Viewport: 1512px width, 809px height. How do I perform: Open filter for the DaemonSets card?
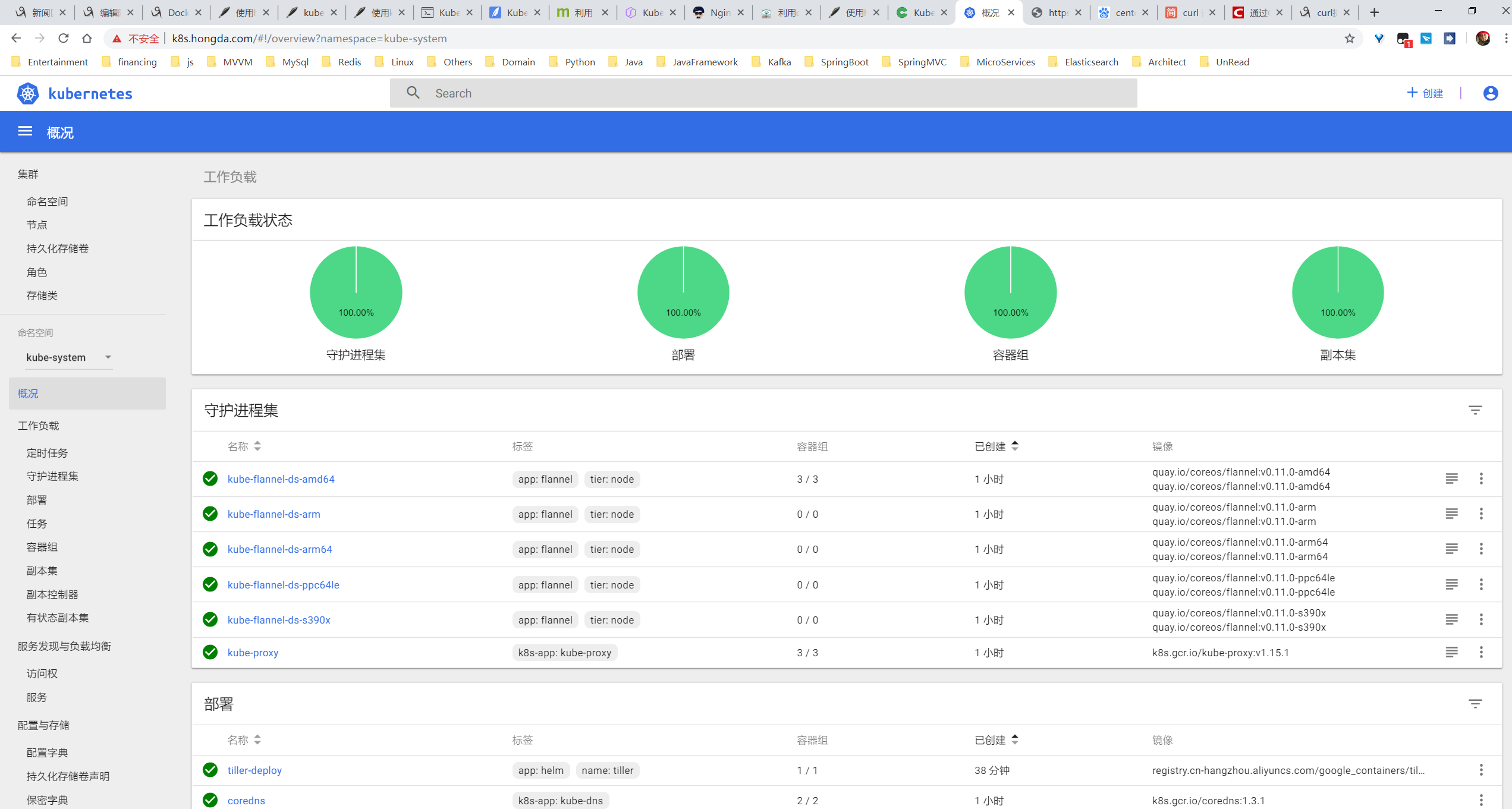click(1475, 410)
